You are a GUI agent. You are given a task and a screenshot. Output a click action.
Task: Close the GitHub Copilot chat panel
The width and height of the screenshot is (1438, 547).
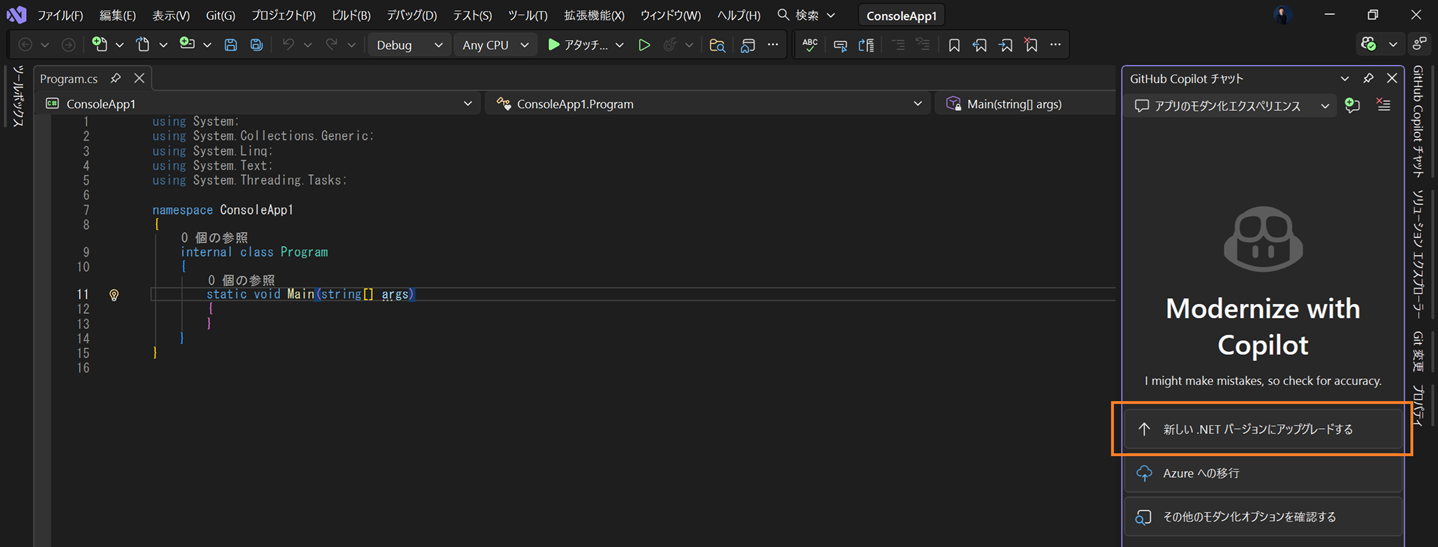1392,78
